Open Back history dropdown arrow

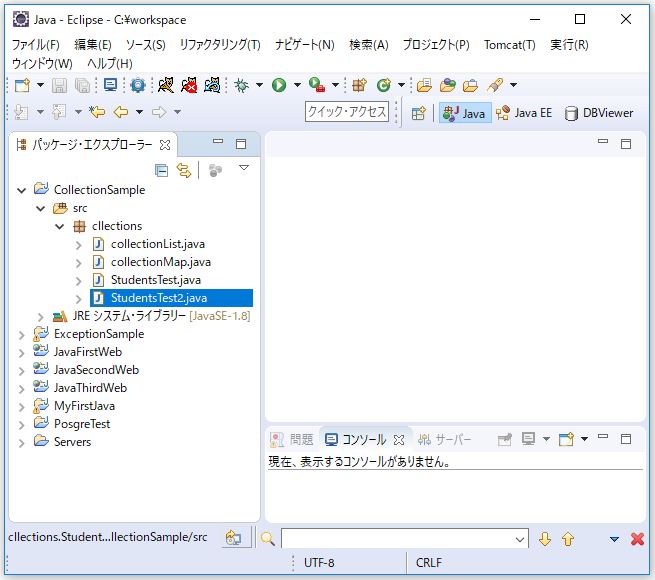click(140, 112)
